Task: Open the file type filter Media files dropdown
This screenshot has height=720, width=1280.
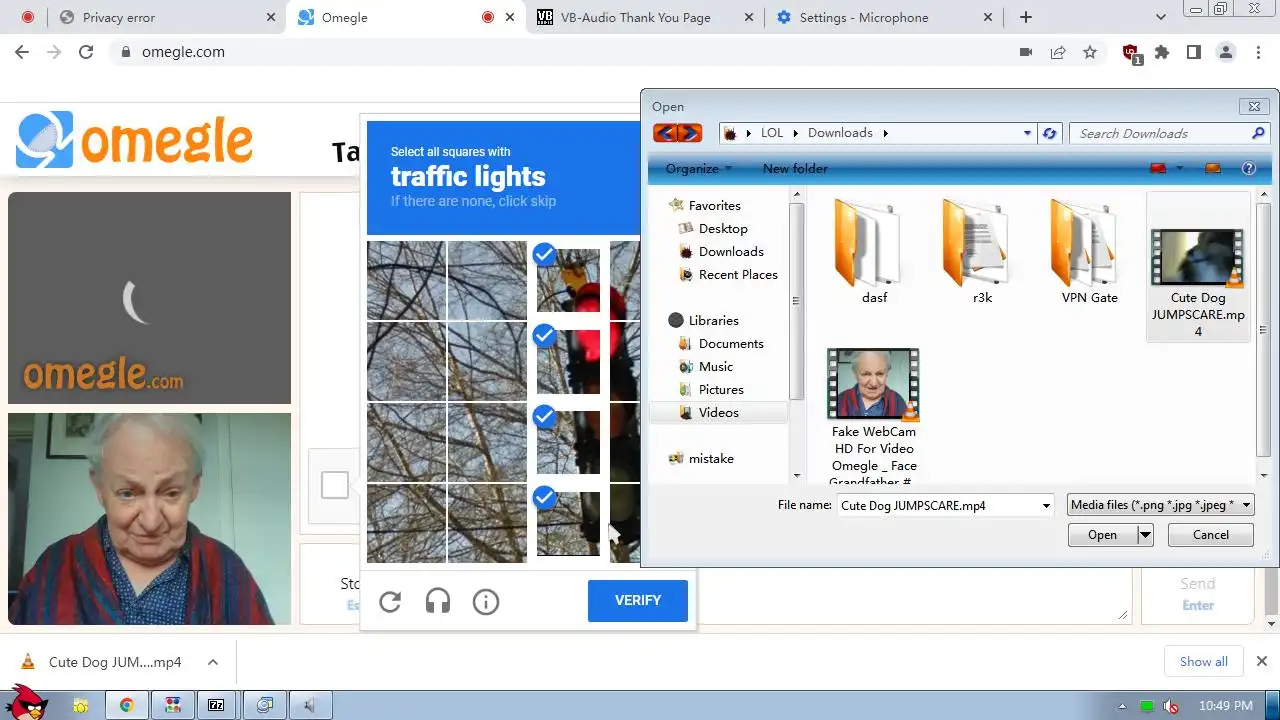Action: [x=1160, y=505]
